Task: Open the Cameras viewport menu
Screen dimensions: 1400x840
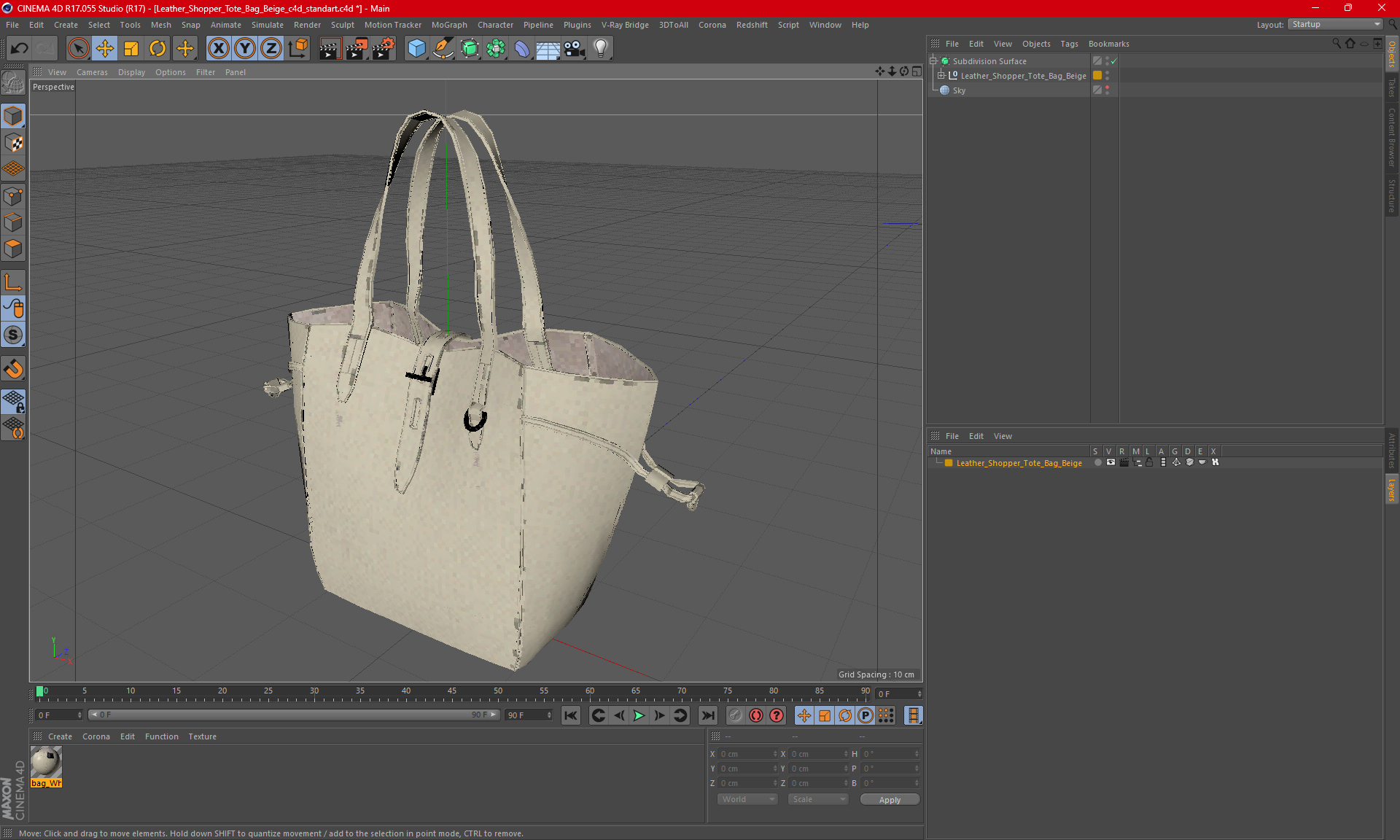Action: (92, 72)
